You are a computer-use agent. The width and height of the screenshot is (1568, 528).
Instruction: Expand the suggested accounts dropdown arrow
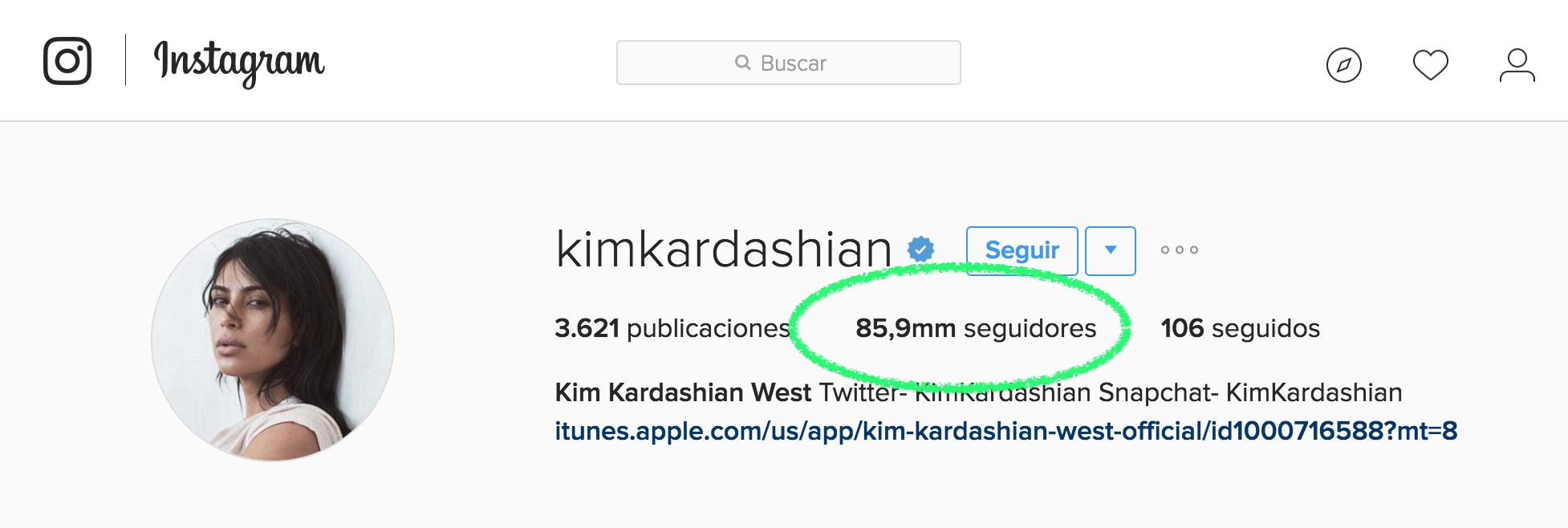click(x=1111, y=251)
